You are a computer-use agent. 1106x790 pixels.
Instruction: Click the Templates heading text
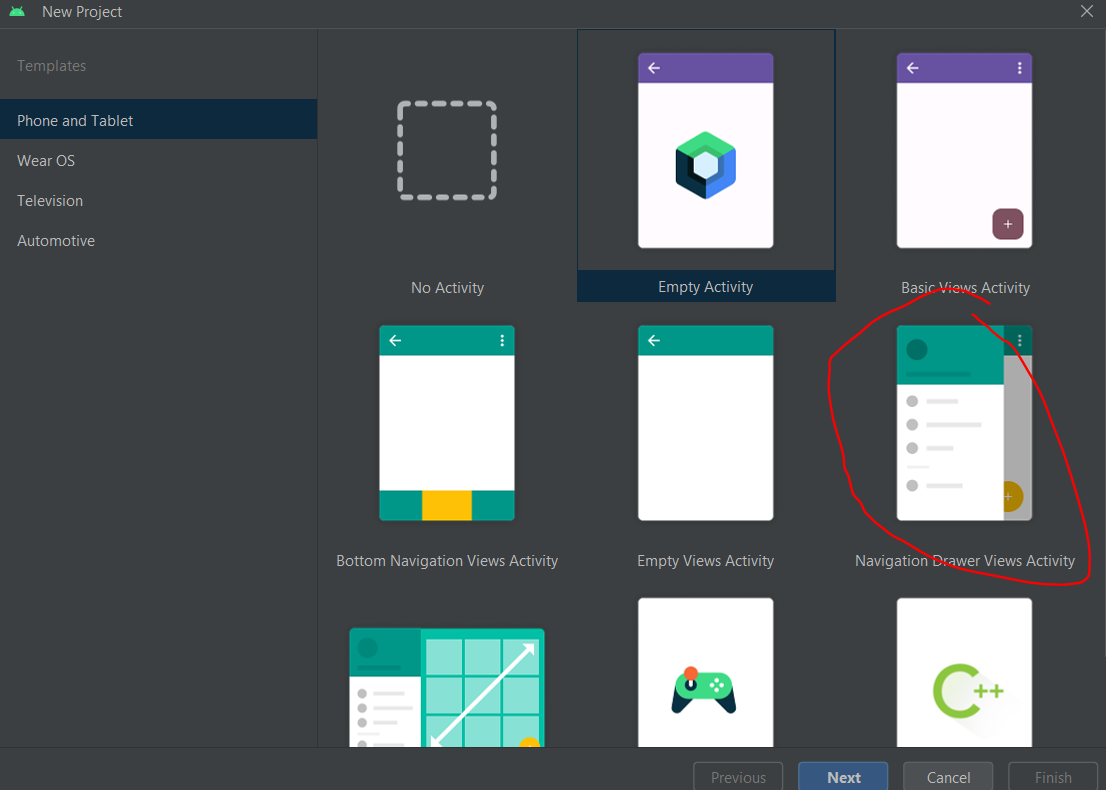[51, 66]
